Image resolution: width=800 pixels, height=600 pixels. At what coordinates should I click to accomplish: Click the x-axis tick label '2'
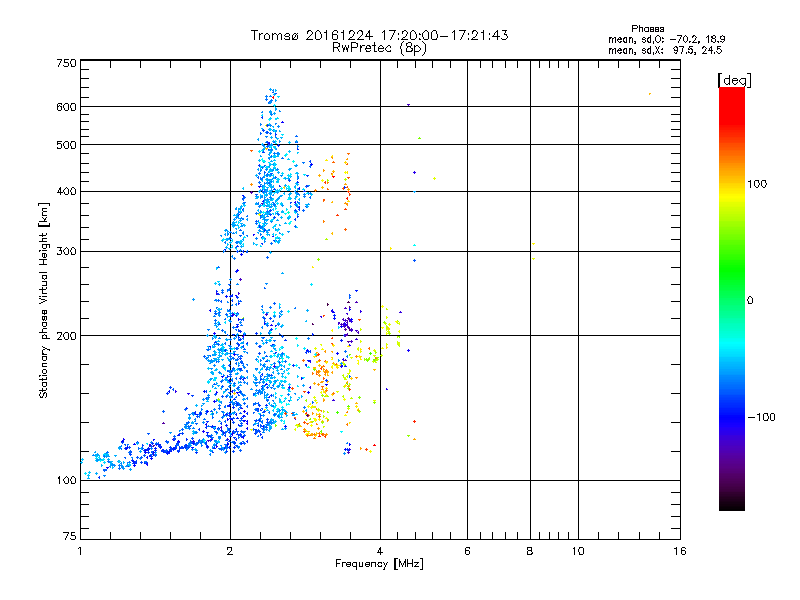click(230, 551)
